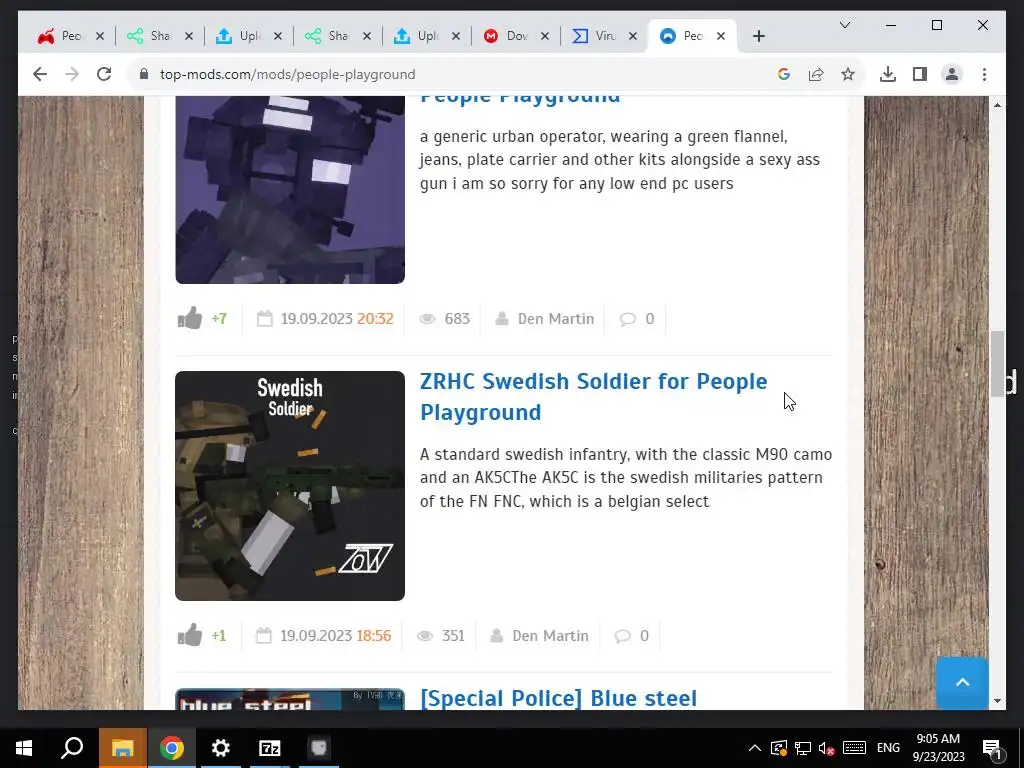Image resolution: width=1024 pixels, height=768 pixels.
Task: Open the Windows Start menu
Action: 24,748
